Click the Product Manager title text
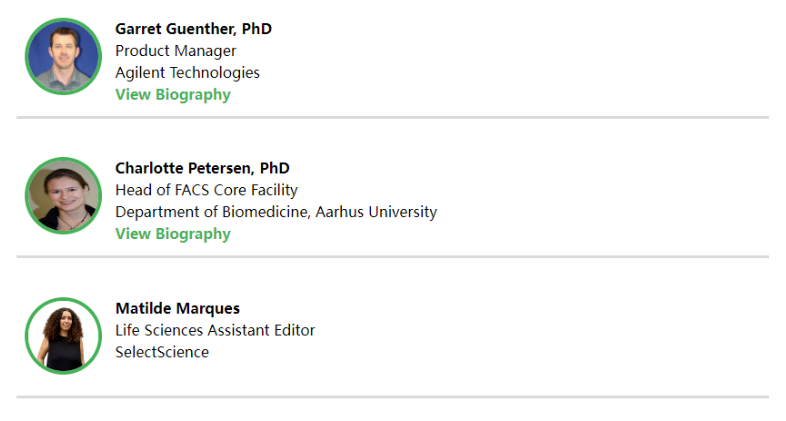This screenshot has height=421, width=786. click(175, 51)
